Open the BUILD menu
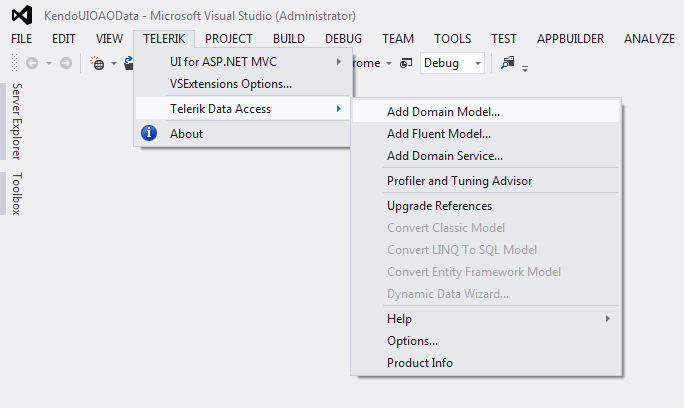This screenshot has height=408, width=684. point(289,39)
